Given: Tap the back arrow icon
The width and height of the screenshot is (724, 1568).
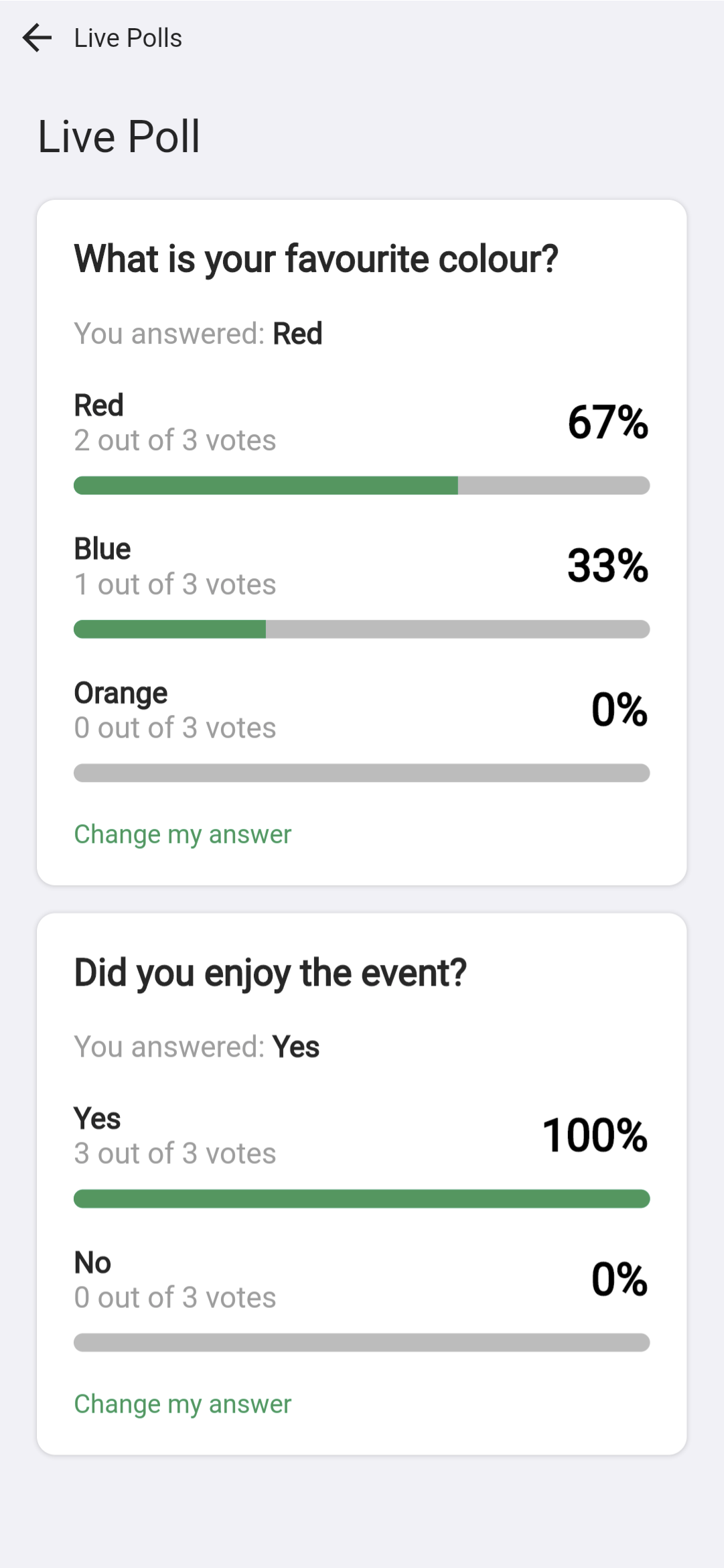Looking at the screenshot, I should point(37,38).
